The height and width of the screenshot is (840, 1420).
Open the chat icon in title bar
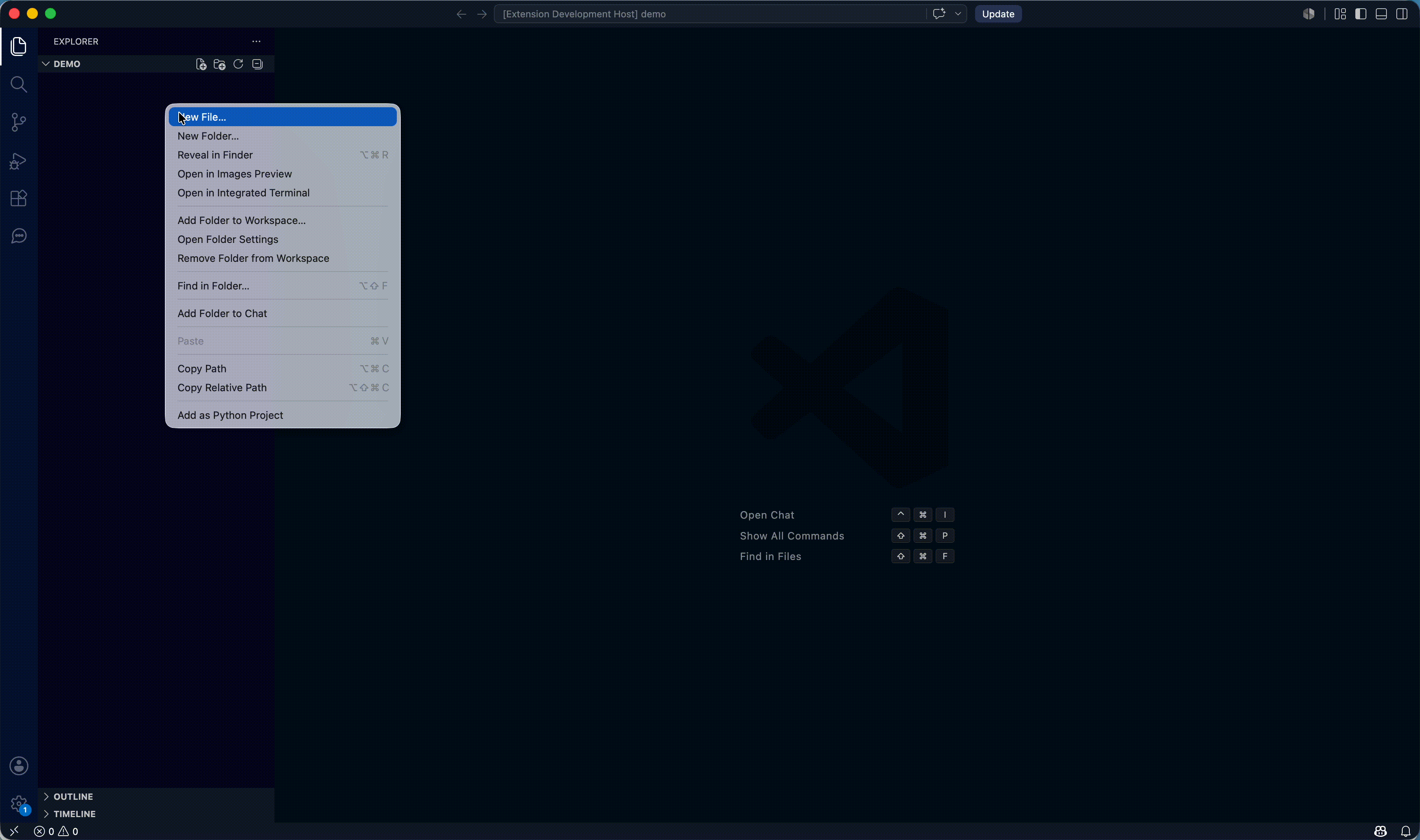tap(939, 13)
